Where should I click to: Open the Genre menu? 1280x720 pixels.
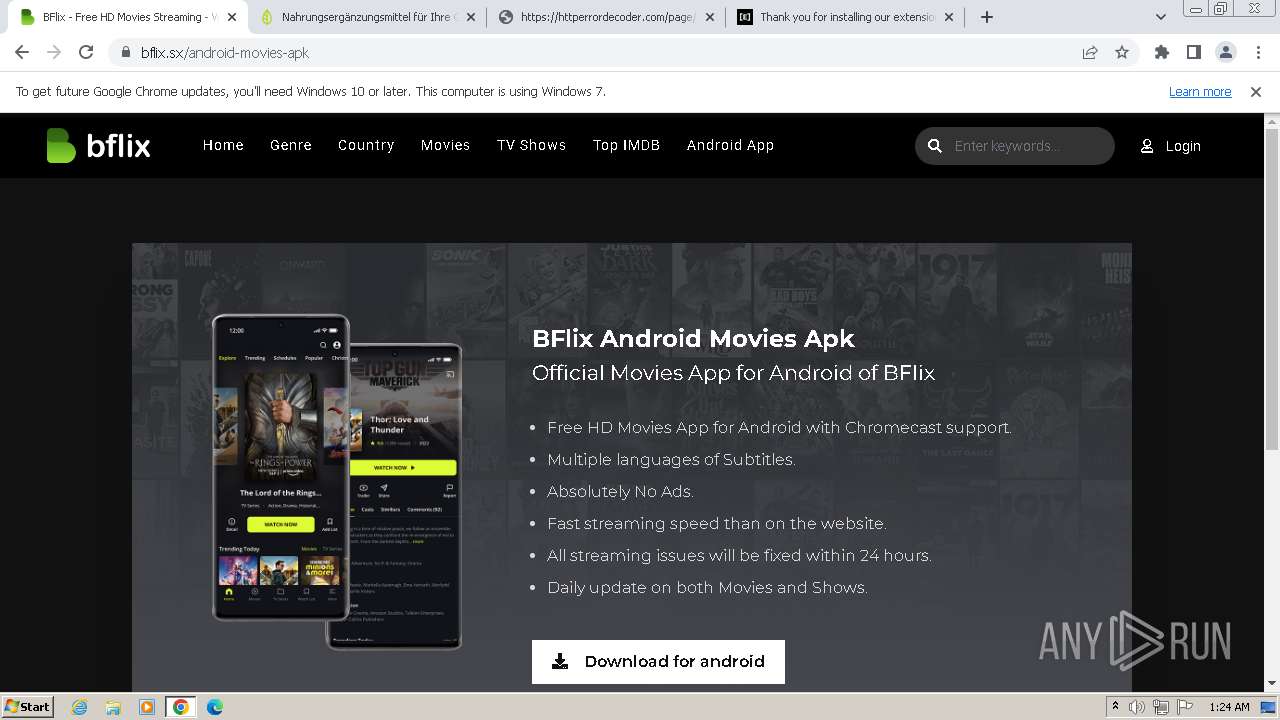(x=291, y=145)
